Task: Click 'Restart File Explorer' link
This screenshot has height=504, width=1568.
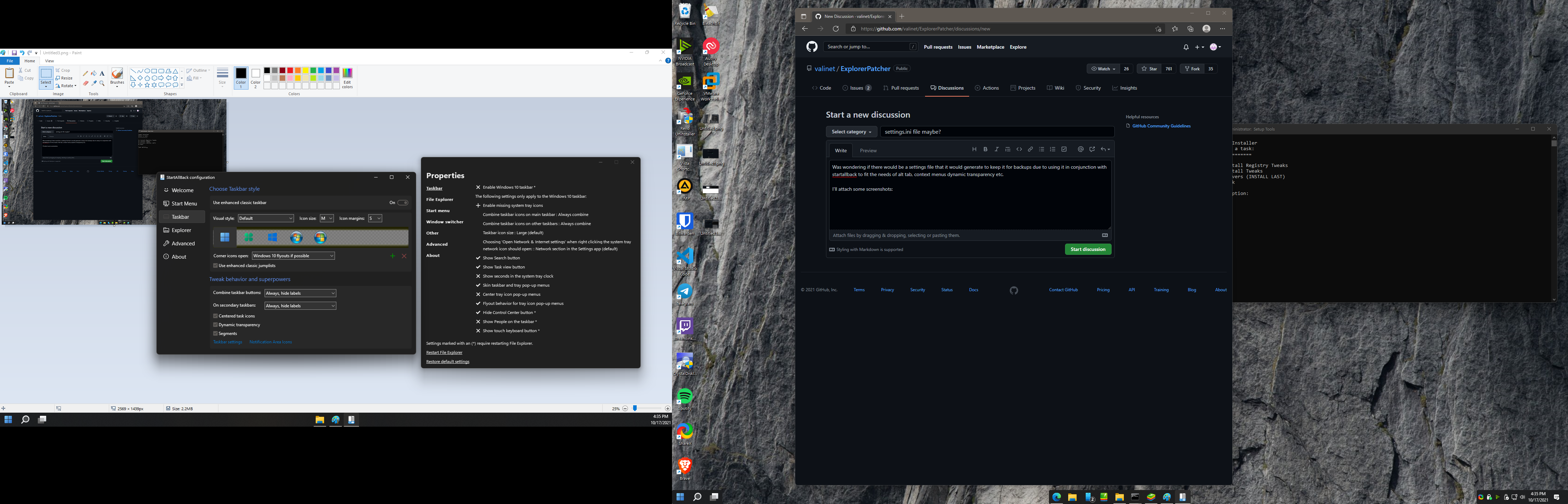Action: 444,352
